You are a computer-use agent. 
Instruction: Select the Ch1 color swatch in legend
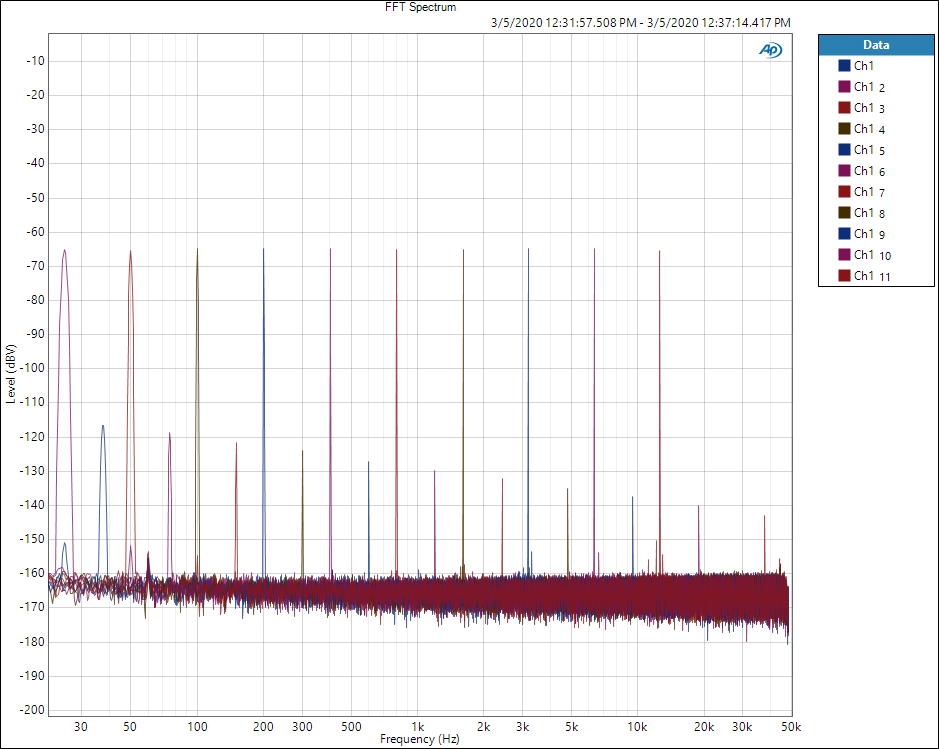(844, 66)
